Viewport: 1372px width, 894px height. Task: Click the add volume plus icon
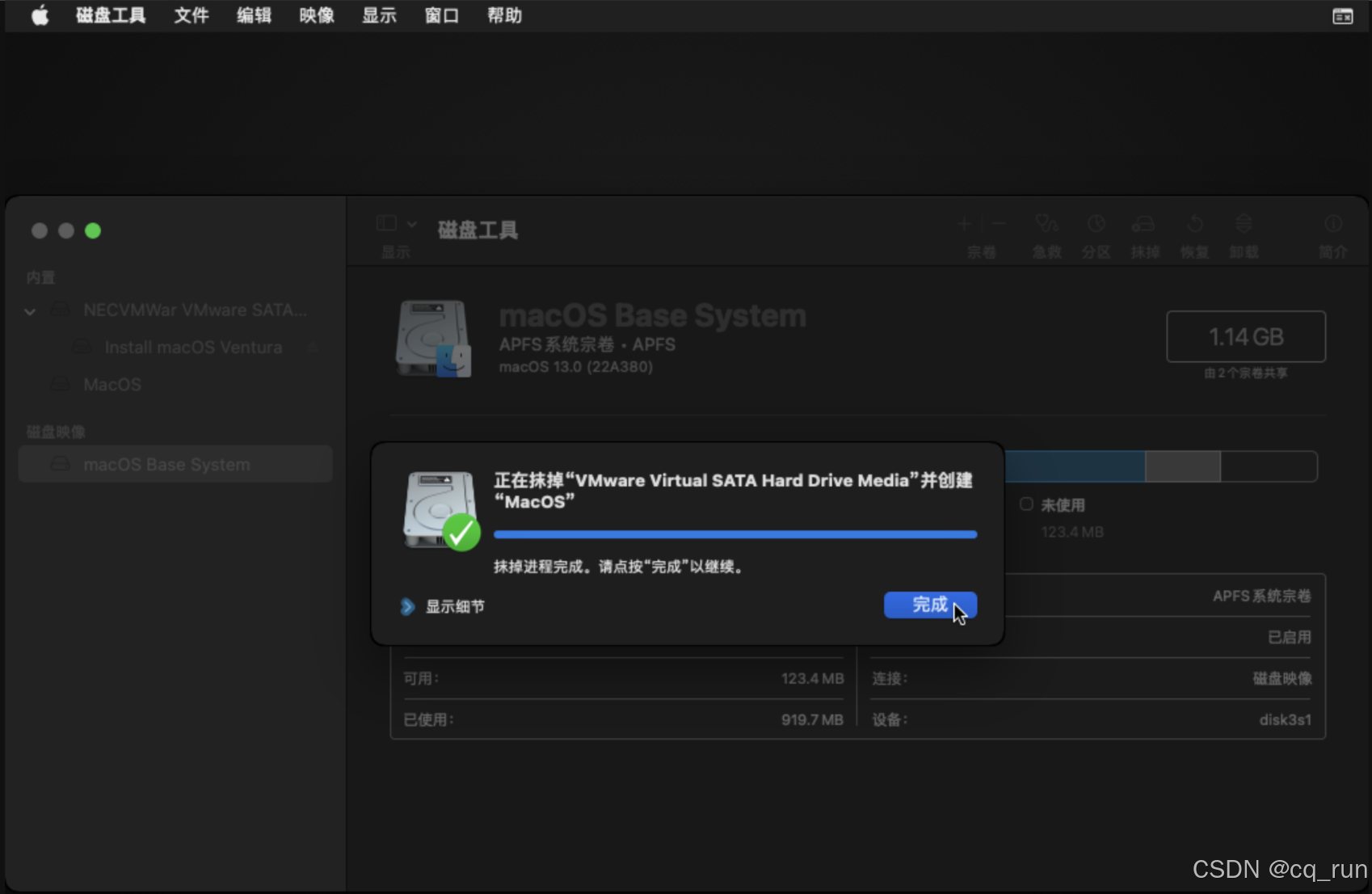coord(964,224)
